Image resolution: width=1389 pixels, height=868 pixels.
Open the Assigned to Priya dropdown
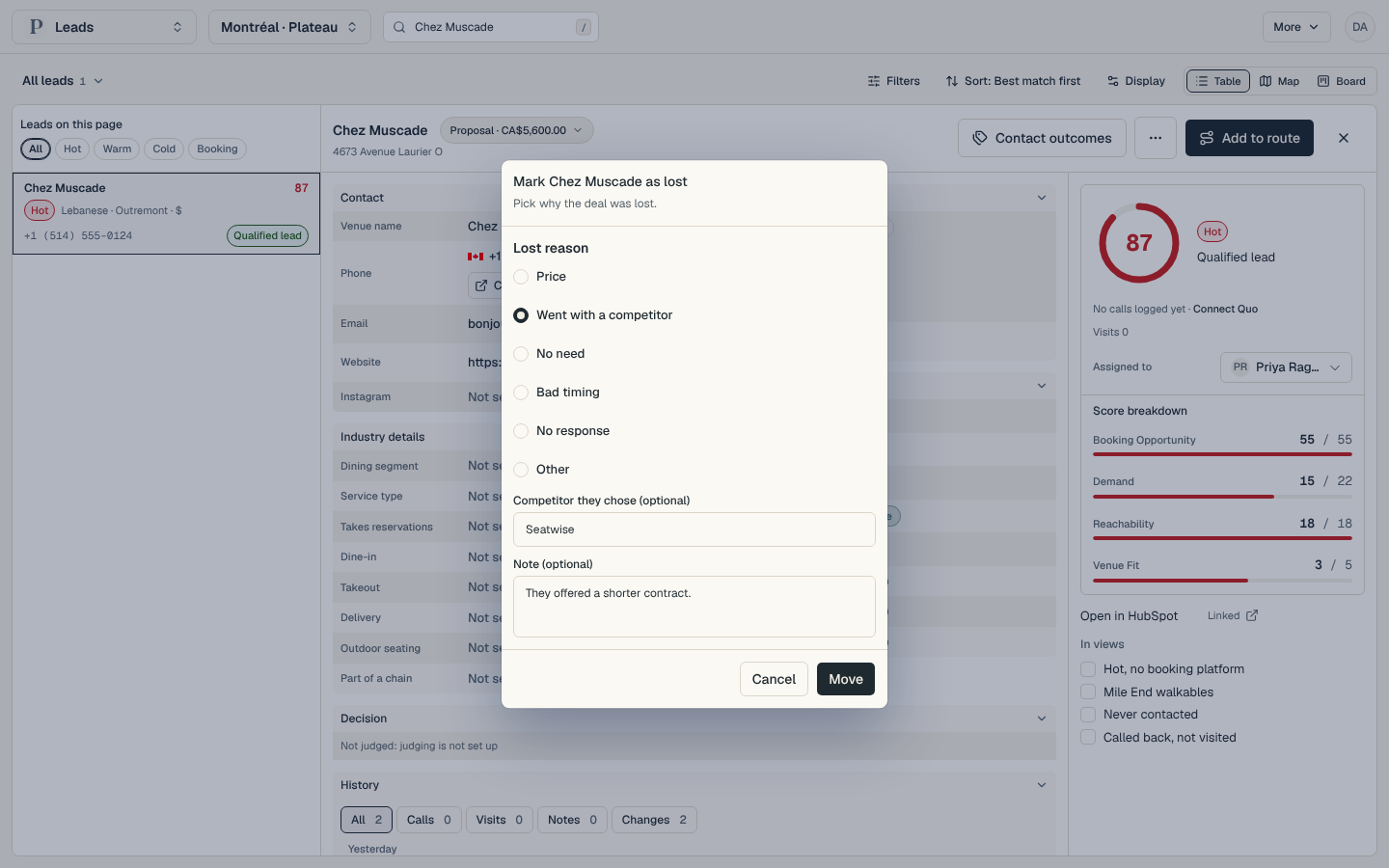(1286, 367)
